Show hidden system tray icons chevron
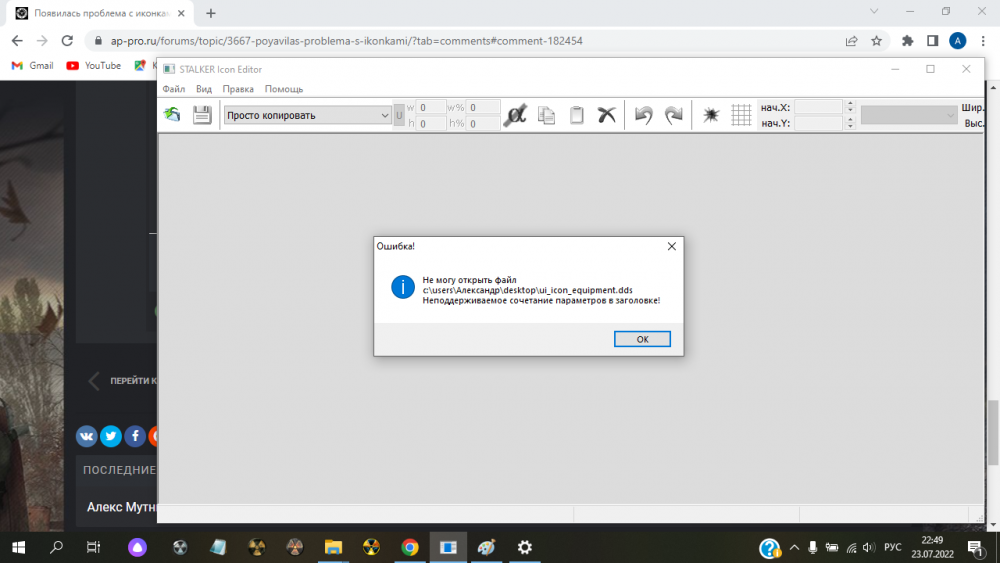This screenshot has height=563, width=1000. (x=794, y=548)
